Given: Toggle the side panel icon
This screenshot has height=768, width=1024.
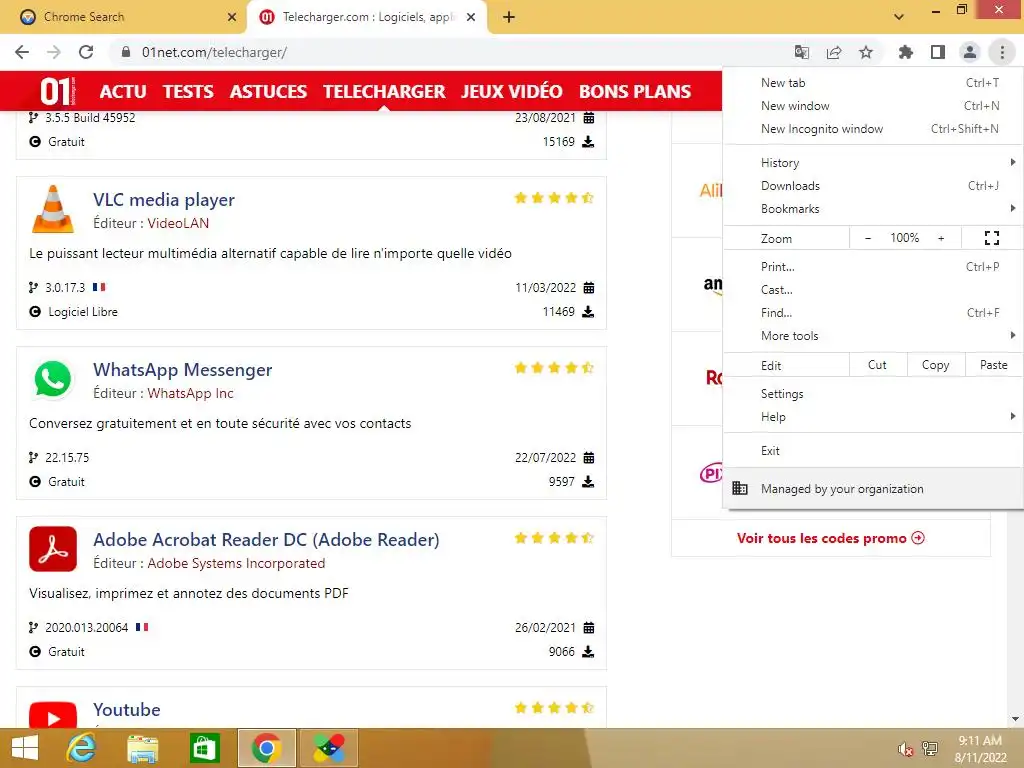Looking at the screenshot, I should (x=938, y=52).
